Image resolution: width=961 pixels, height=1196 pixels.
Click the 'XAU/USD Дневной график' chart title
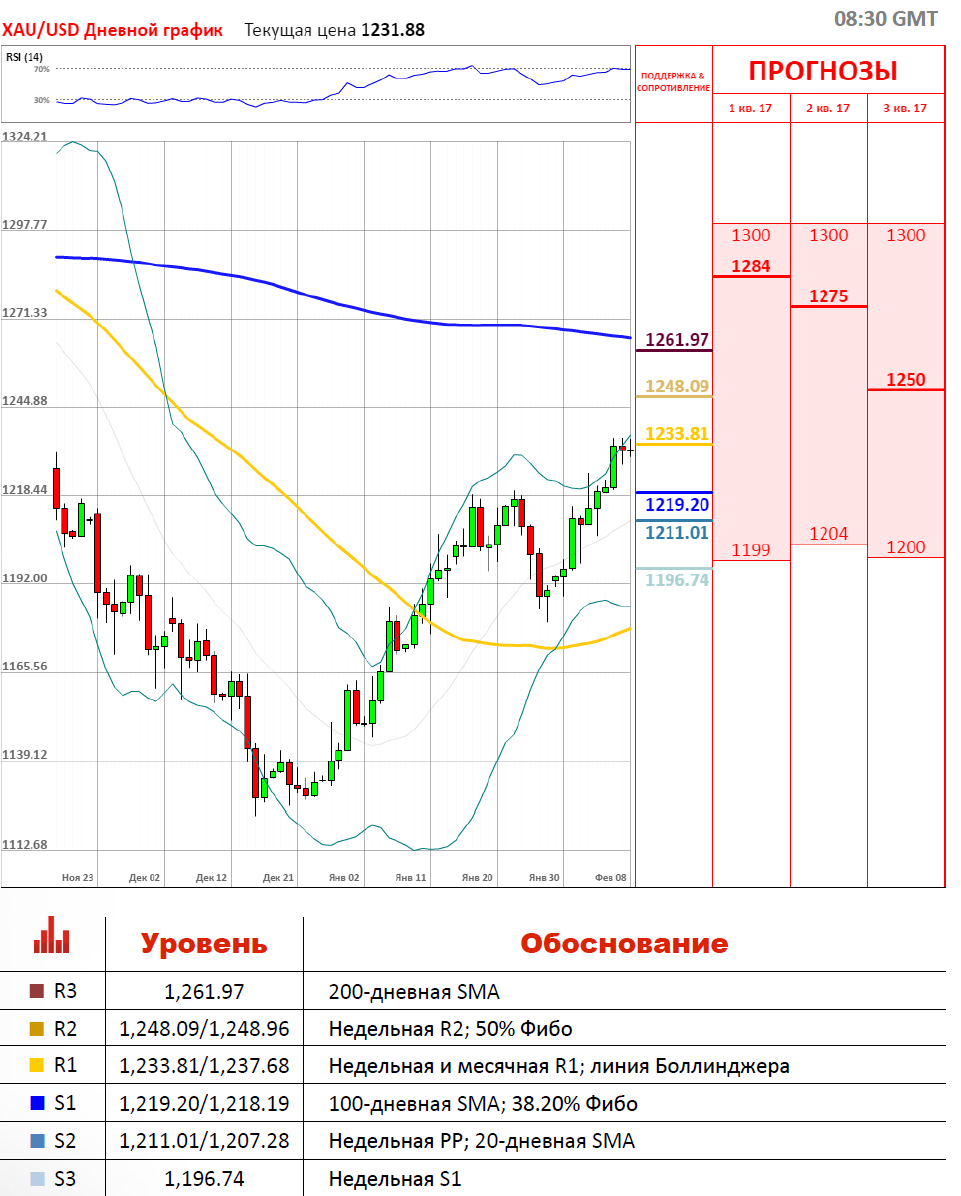(112, 30)
